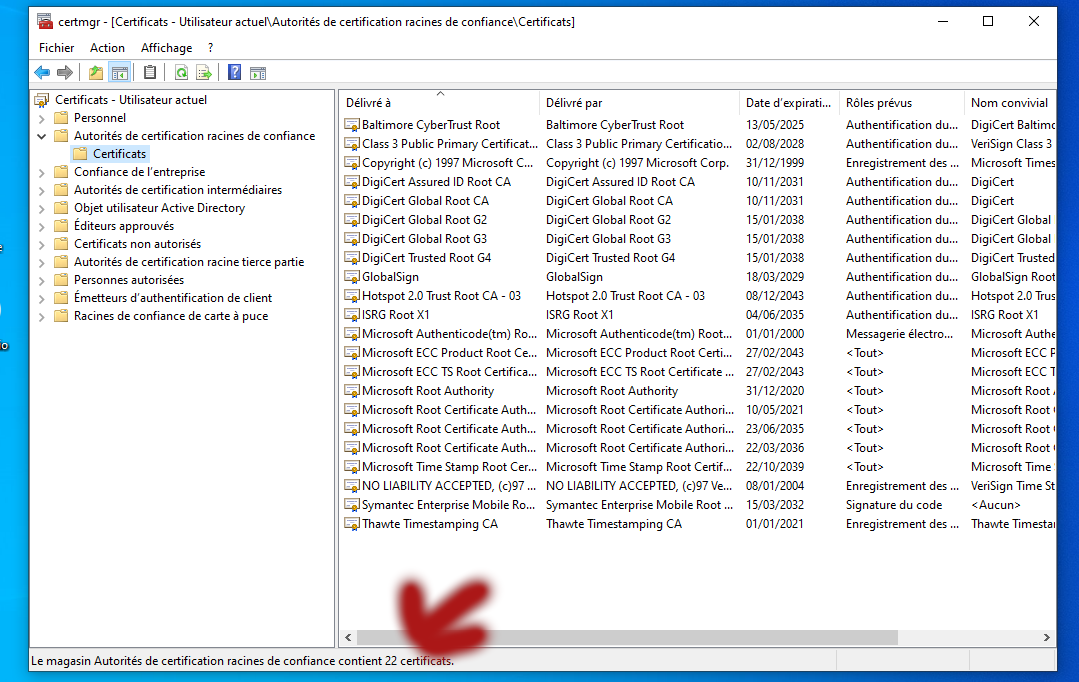Image resolution: width=1079 pixels, height=682 pixels.
Task: Click the Microsoft Root Authority certificate icon
Action: pyautogui.click(x=352, y=391)
